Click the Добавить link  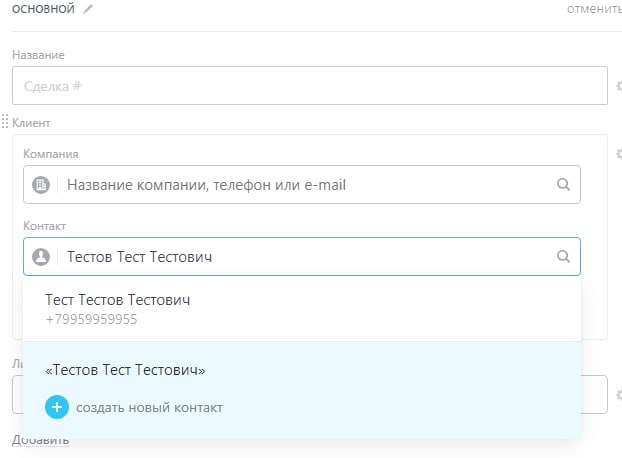click(x=40, y=441)
